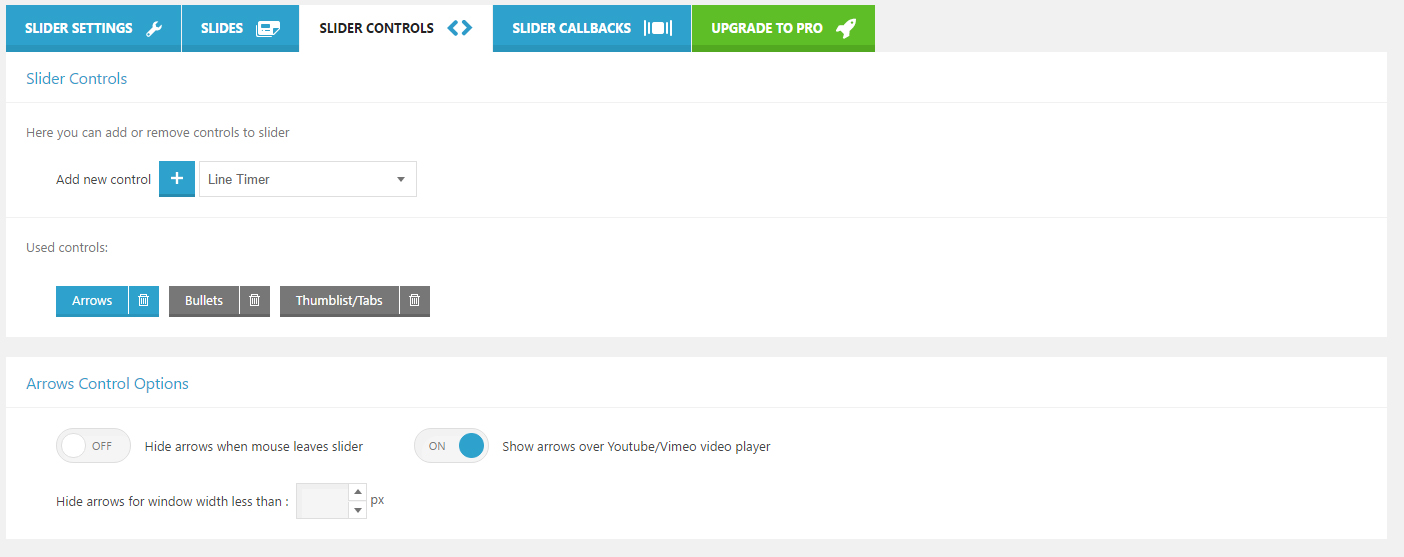Open the Slides tab
Image resolution: width=1404 pixels, height=557 pixels.
222,29
